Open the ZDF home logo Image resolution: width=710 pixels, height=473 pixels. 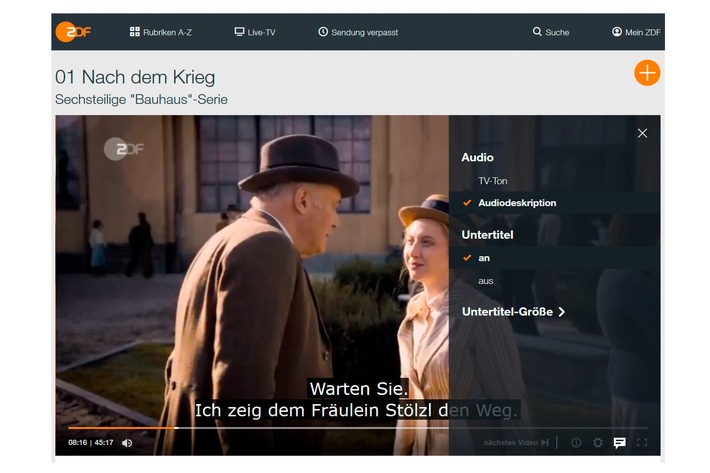tap(73, 32)
